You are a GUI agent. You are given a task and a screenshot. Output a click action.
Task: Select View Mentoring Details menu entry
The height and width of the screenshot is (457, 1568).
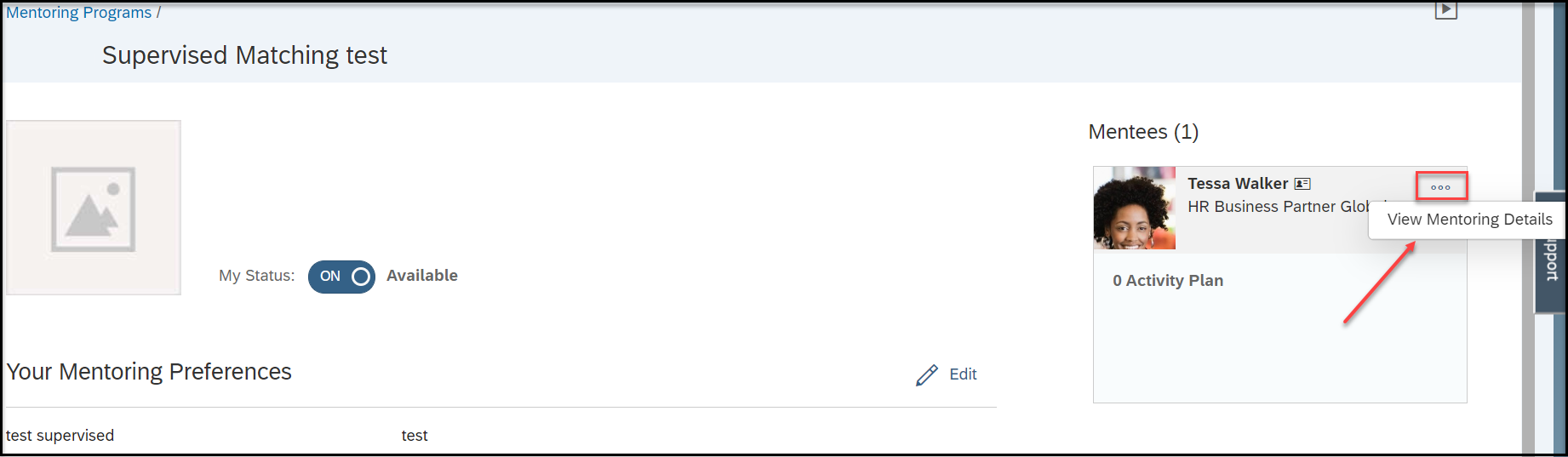(x=1469, y=220)
